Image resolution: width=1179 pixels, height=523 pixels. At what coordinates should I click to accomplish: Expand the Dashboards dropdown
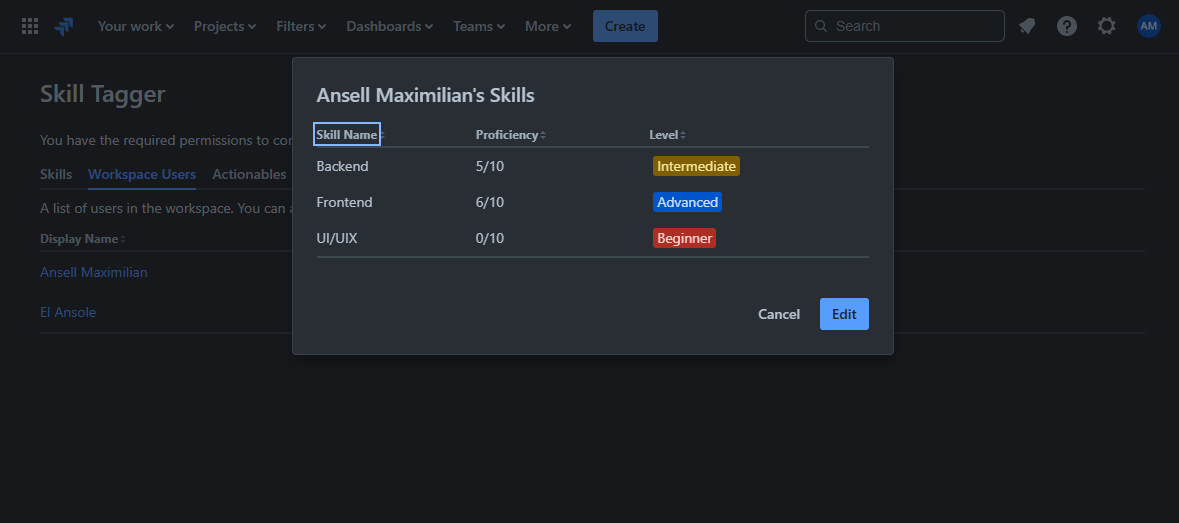tap(389, 26)
